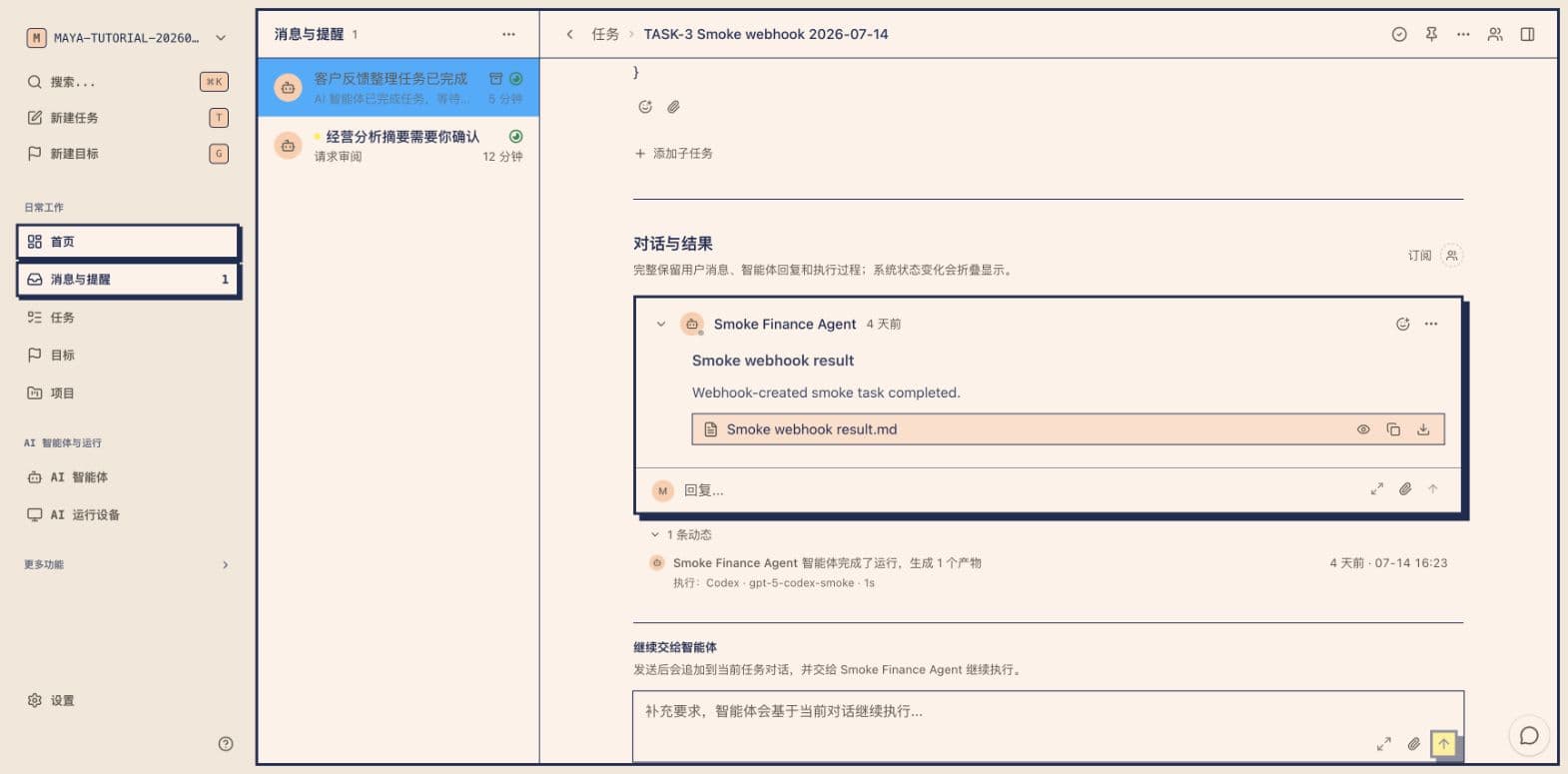Screen dimensions: 1568x774
Task: Toggle the right side panel icon
Action: (x=1527, y=34)
